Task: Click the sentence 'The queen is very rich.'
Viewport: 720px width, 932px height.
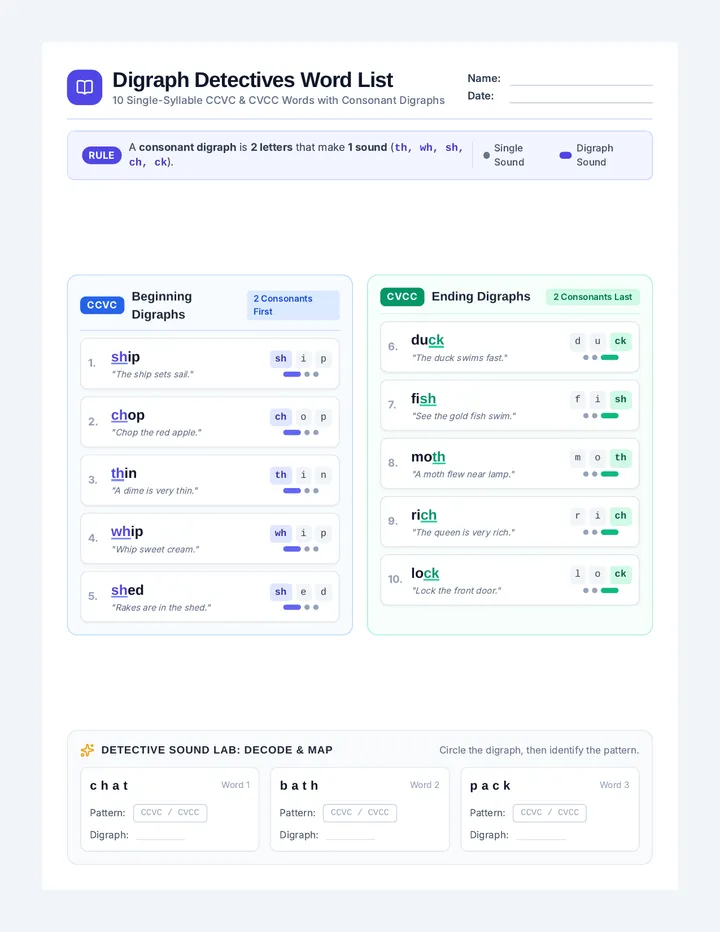Action: (x=463, y=533)
